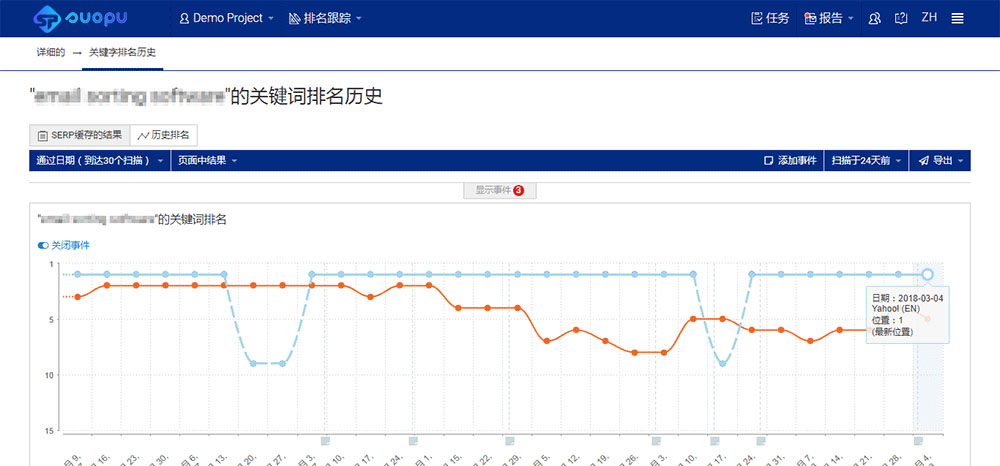Image resolution: width=1000 pixels, height=466 pixels.
Task: Open the 扫描于24天前 dropdown
Action: pyautogui.click(x=867, y=161)
